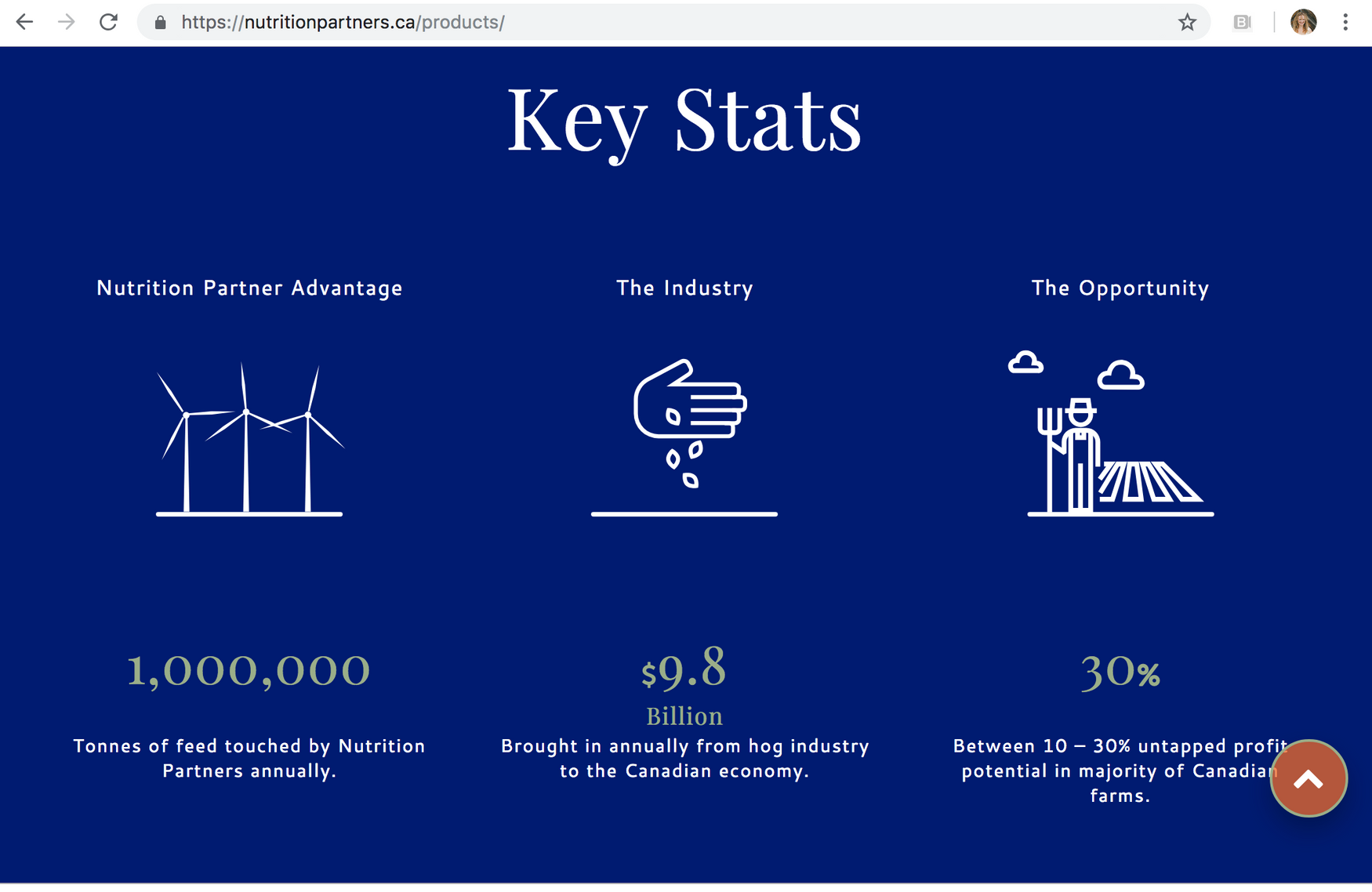The height and width of the screenshot is (892, 1372).
Task: Click the $9.8 Billion statistic
Action: click(684, 682)
